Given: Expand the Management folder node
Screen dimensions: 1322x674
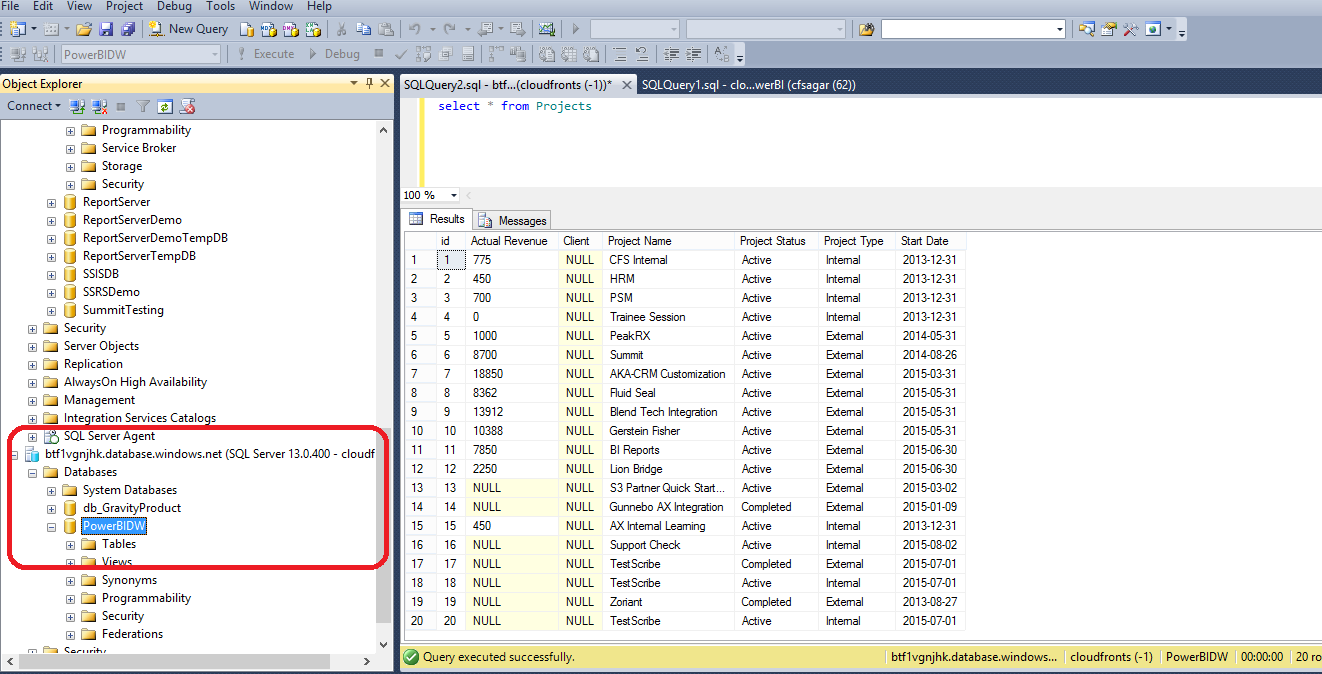Looking at the screenshot, I should pyautogui.click(x=33, y=400).
